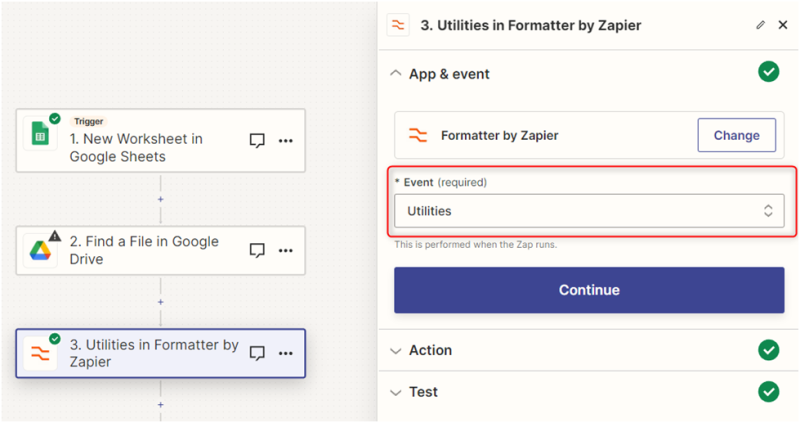This screenshot has height=423, width=800.
Task: Rename step using the pencil icon
Action: (760, 25)
